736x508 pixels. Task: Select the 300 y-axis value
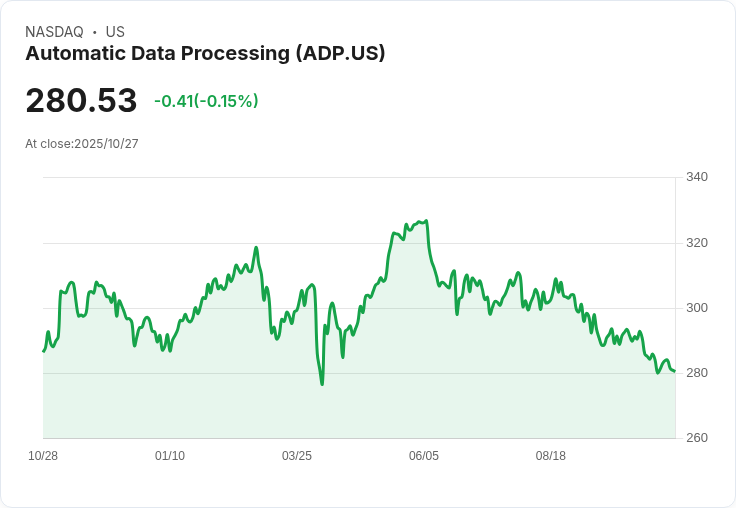click(697, 308)
